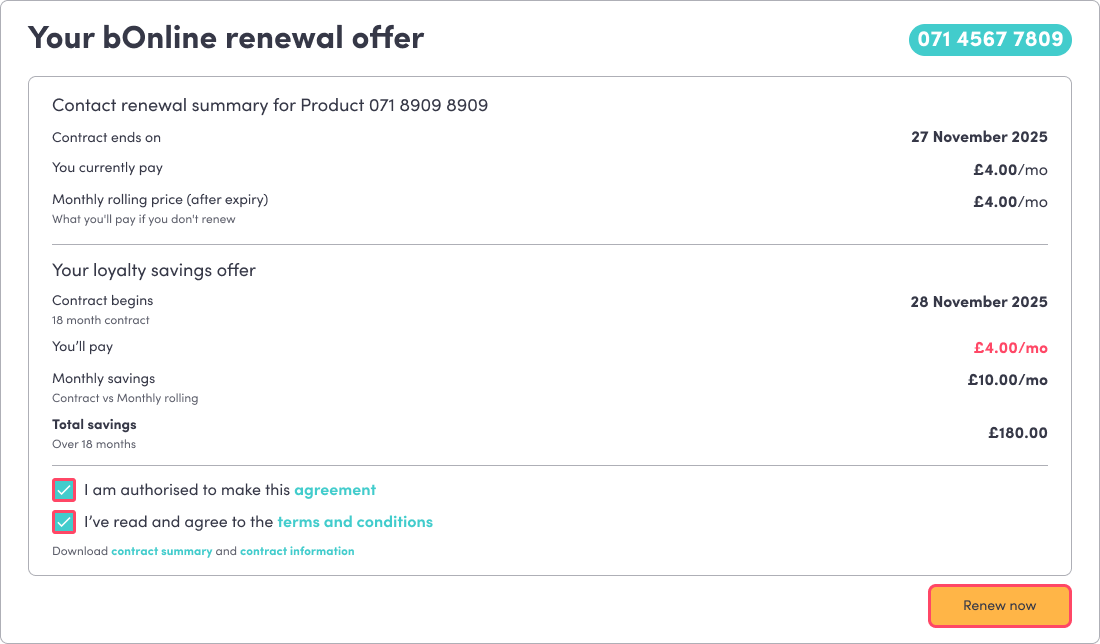Click the 27 November 2025 contract end date
Image resolution: width=1100 pixels, height=644 pixels.
coord(979,138)
